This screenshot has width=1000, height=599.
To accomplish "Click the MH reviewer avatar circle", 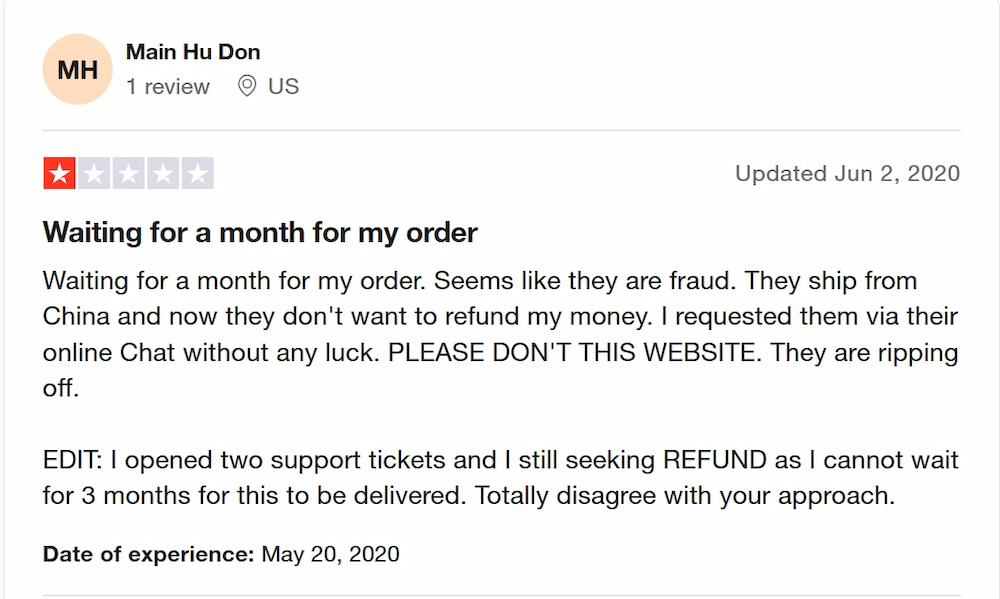I will click(77, 69).
